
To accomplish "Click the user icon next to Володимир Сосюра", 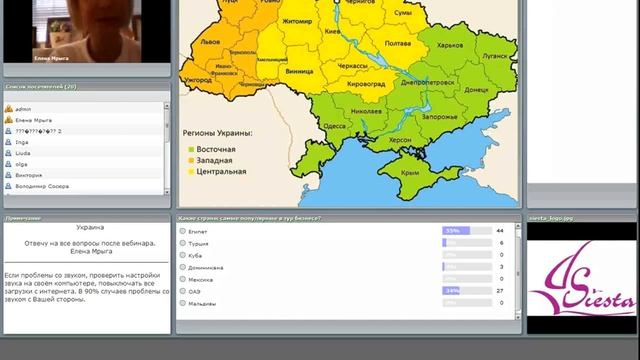I will tap(8, 186).
